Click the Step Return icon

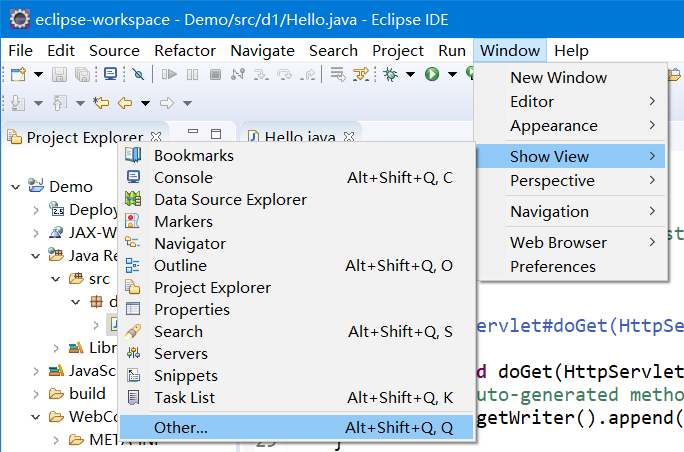[308, 75]
